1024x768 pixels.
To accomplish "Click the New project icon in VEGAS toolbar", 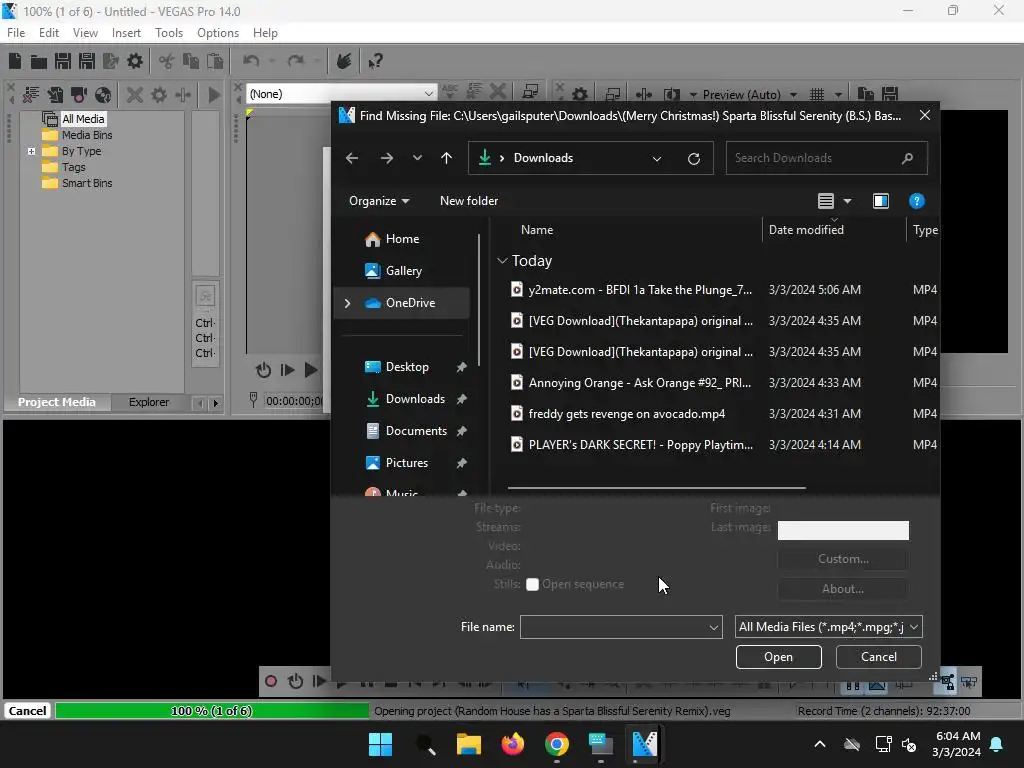I will (15, 61).
